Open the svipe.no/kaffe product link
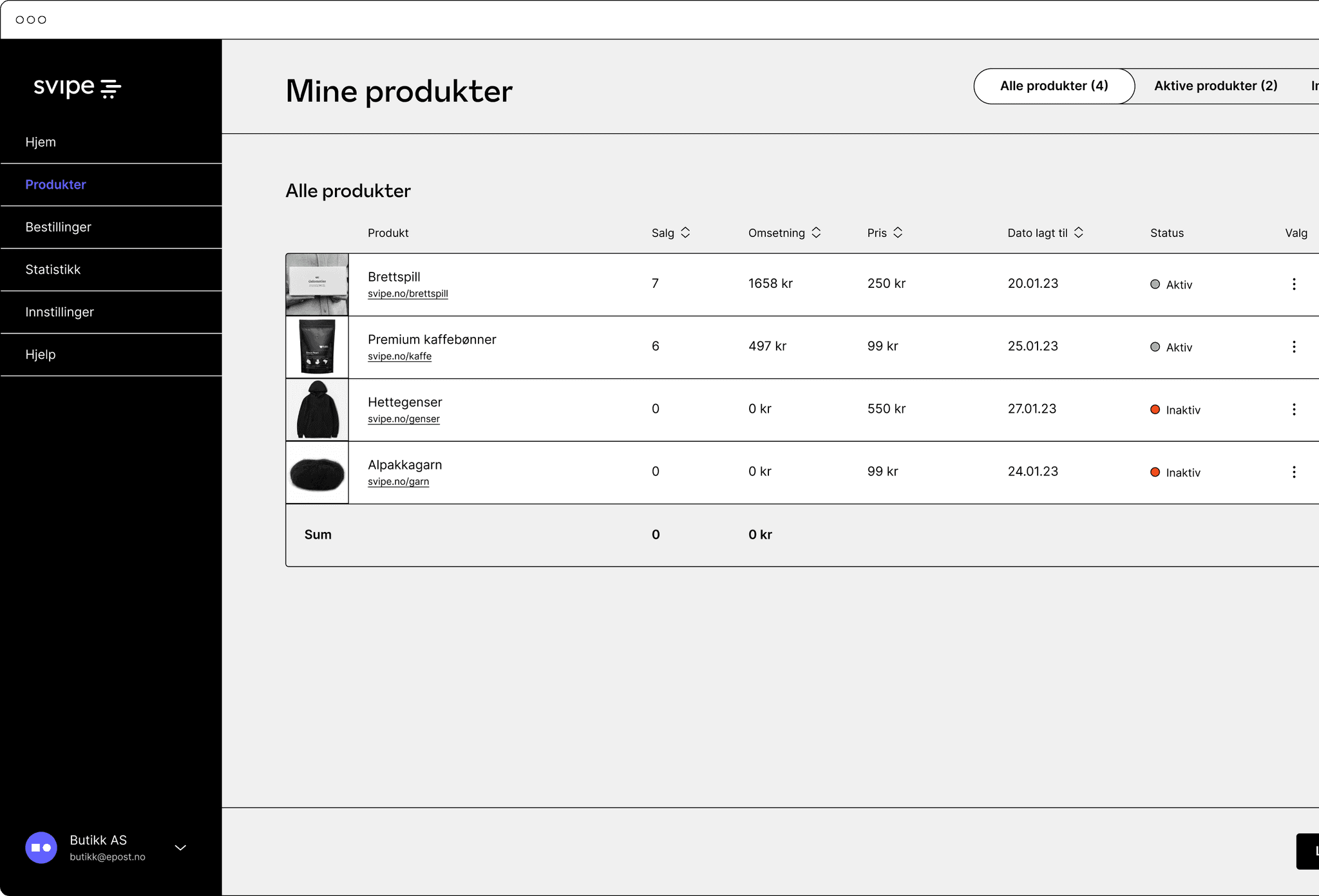This screenshot has height=896, width=1319. pos(399,356)
